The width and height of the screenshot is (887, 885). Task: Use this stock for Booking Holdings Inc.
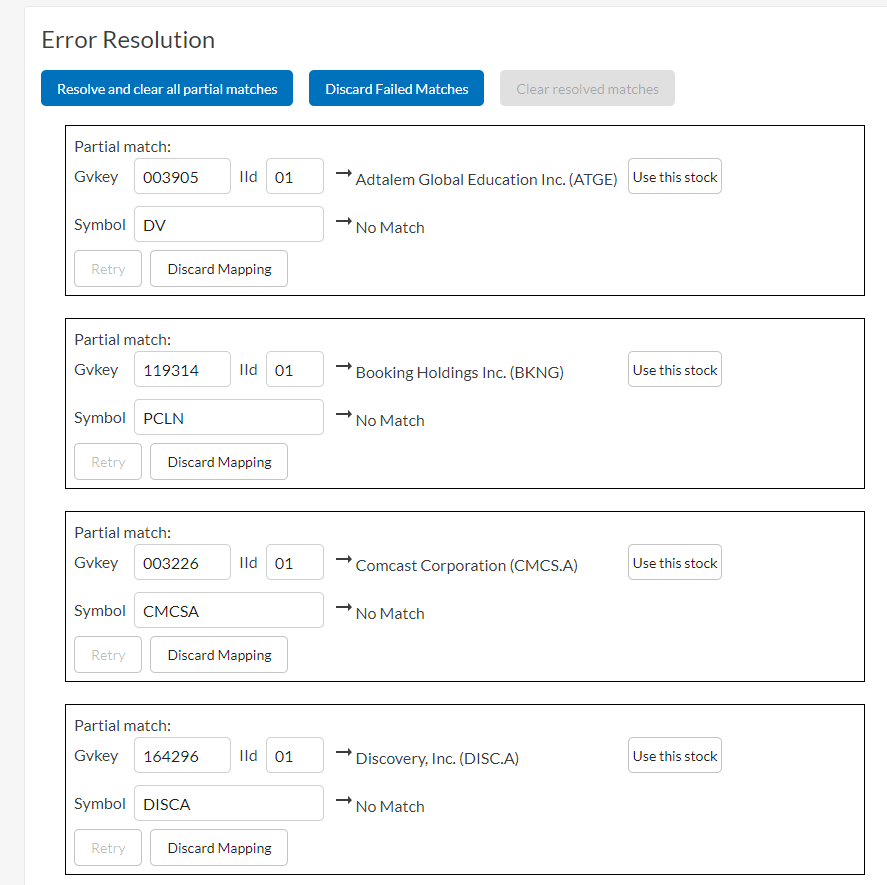click(x=675, y=370)
